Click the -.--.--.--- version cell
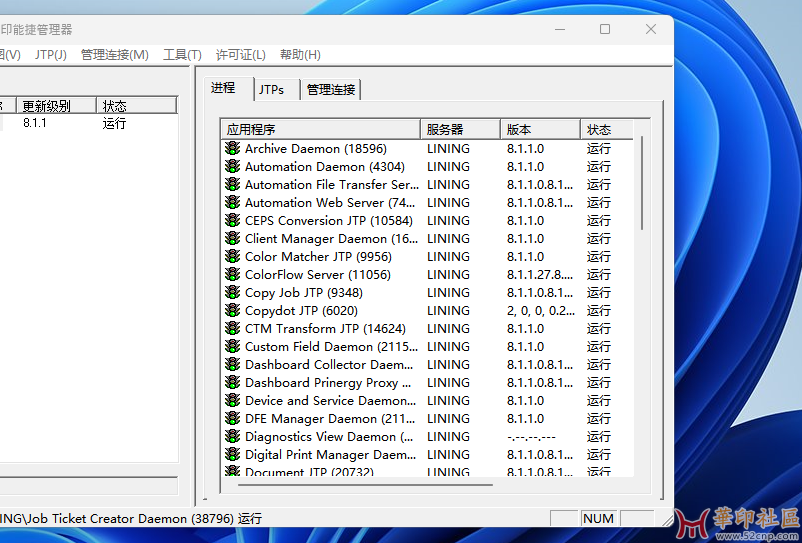The image size is (802, 543). 531,437
